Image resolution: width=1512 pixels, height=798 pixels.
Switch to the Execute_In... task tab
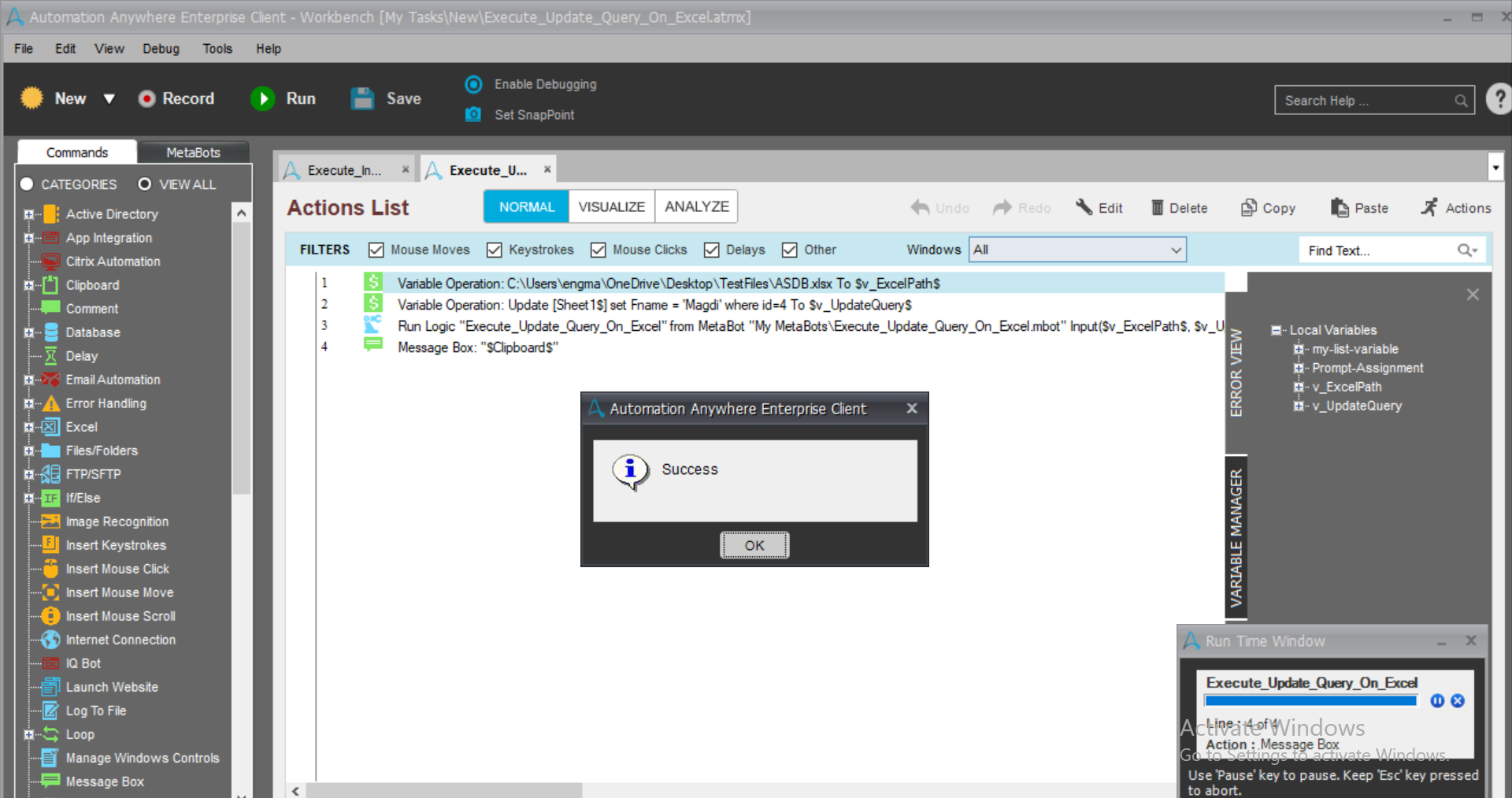(344, 170)
